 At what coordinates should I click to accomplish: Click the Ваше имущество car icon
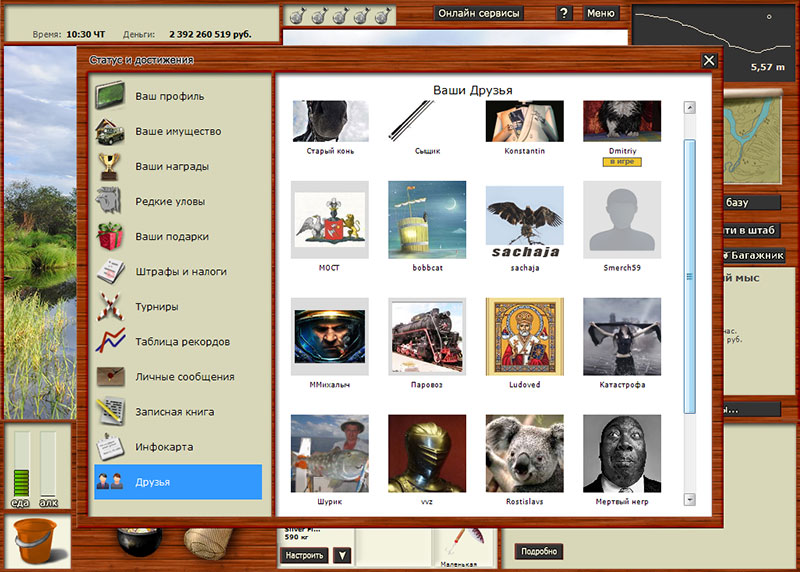click(110, 131)
